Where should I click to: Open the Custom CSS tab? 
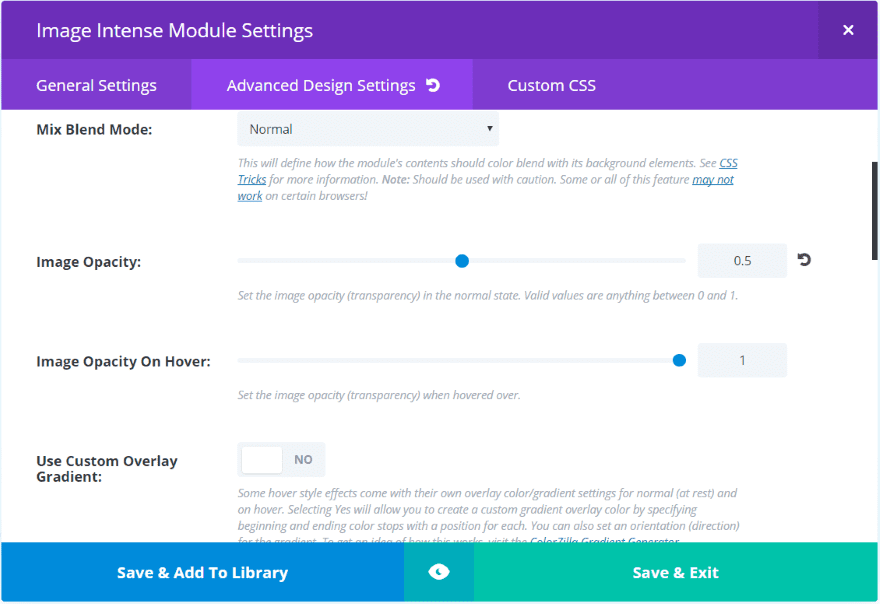pyautogui.click(x=551, y=85)
